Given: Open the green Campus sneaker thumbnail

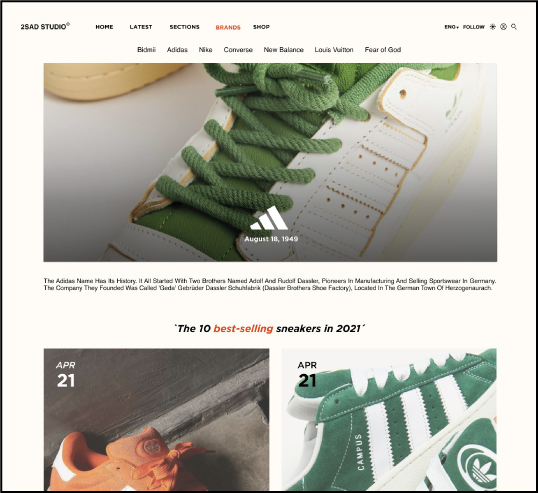Looking at the screenshot, I should coord(389,420).
